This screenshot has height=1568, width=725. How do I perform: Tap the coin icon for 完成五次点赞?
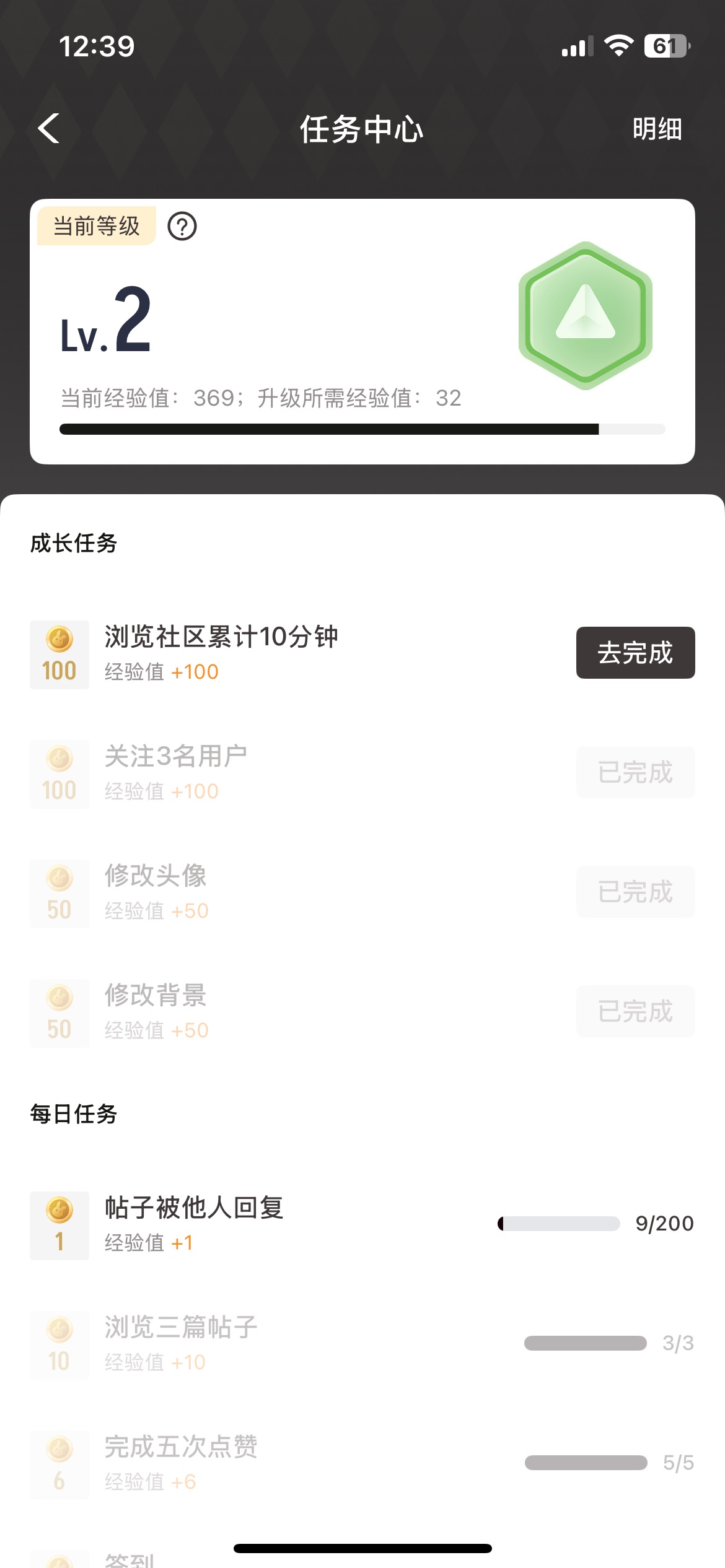click(59, 1465)
